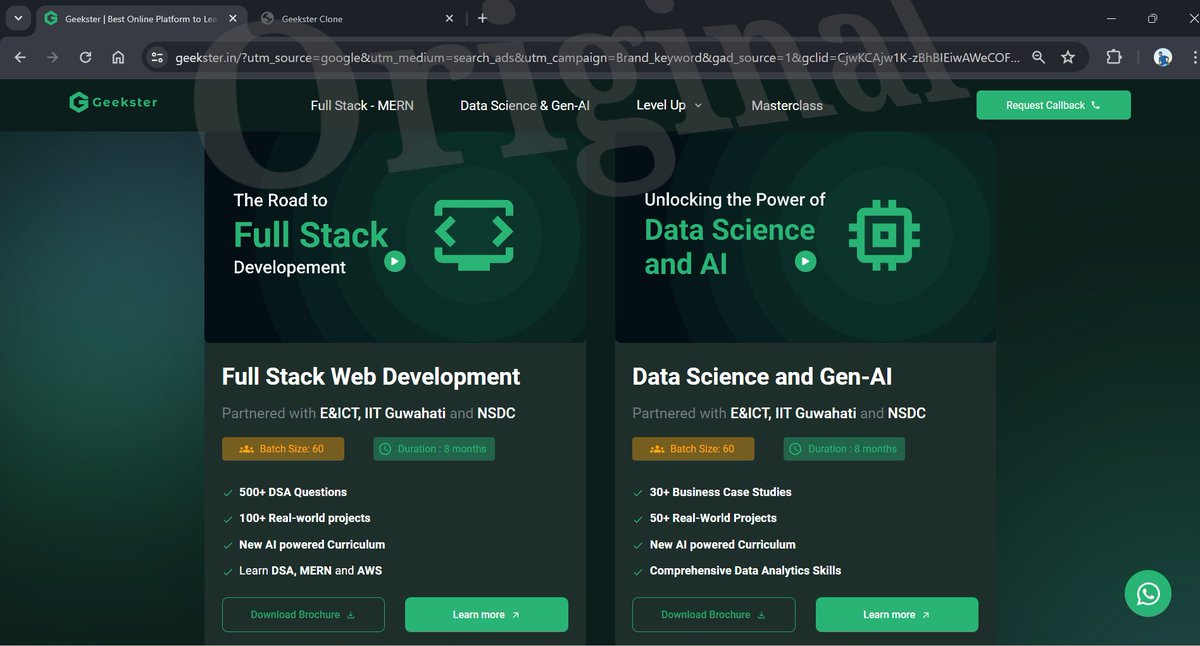Open the Chrome profile avatar
This screenshot has height=646, width=1200.
coord(1162,58)
